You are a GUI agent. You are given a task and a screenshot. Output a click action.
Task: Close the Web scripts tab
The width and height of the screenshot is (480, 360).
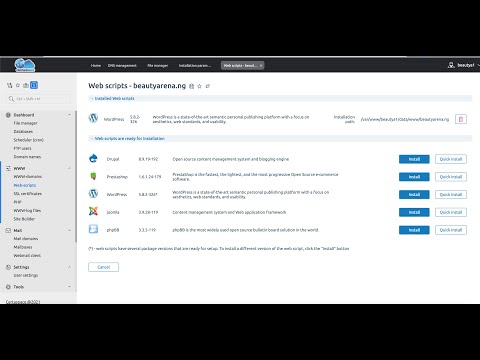(x=261, y=66)
